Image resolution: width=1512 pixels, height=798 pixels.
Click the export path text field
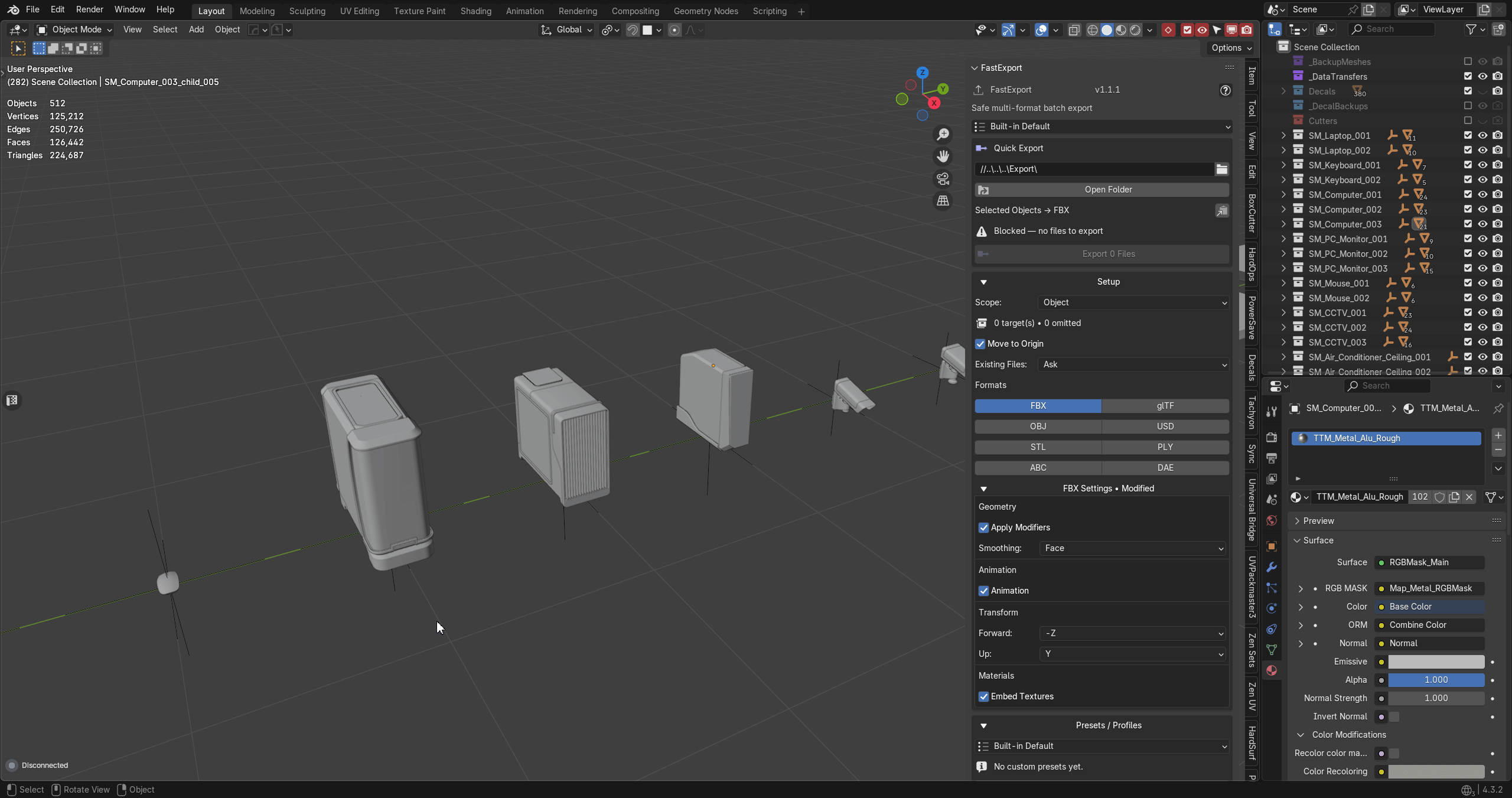pos(1094,170)
